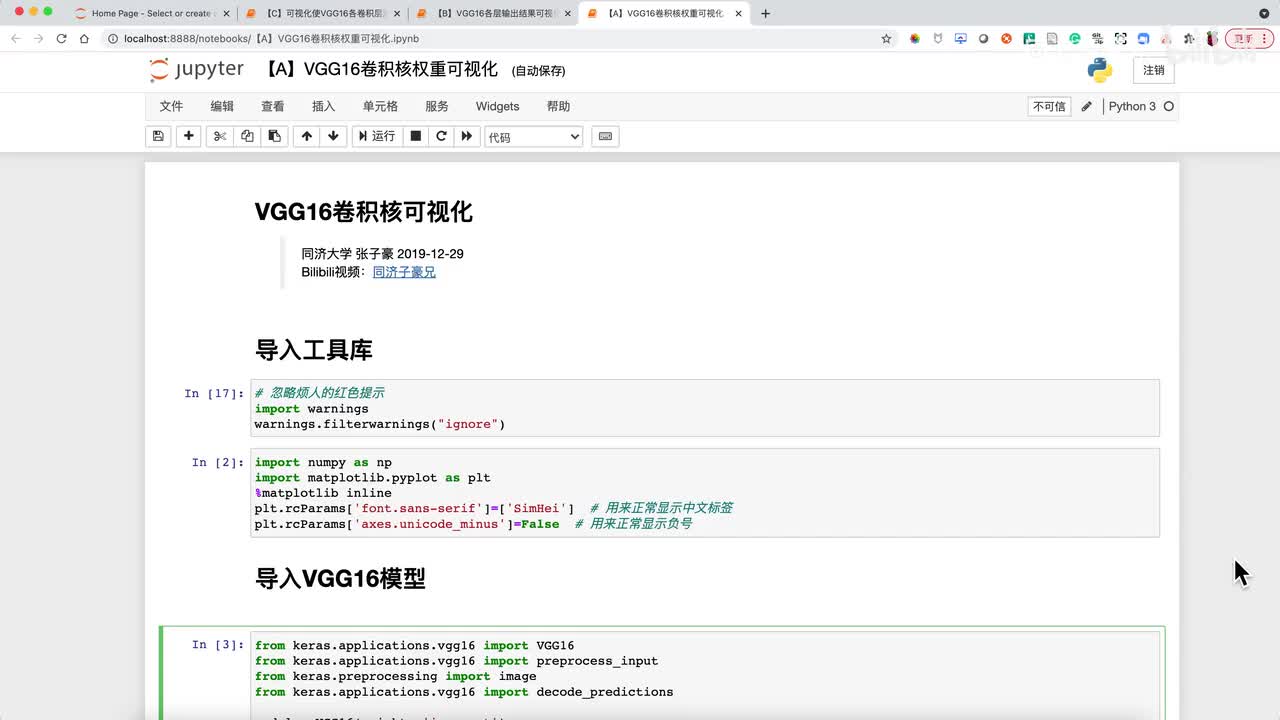Click the (自动保存) autosave status text
Image resolution: width=1280 pixels, height=720 pixels.
click(538, 71)
